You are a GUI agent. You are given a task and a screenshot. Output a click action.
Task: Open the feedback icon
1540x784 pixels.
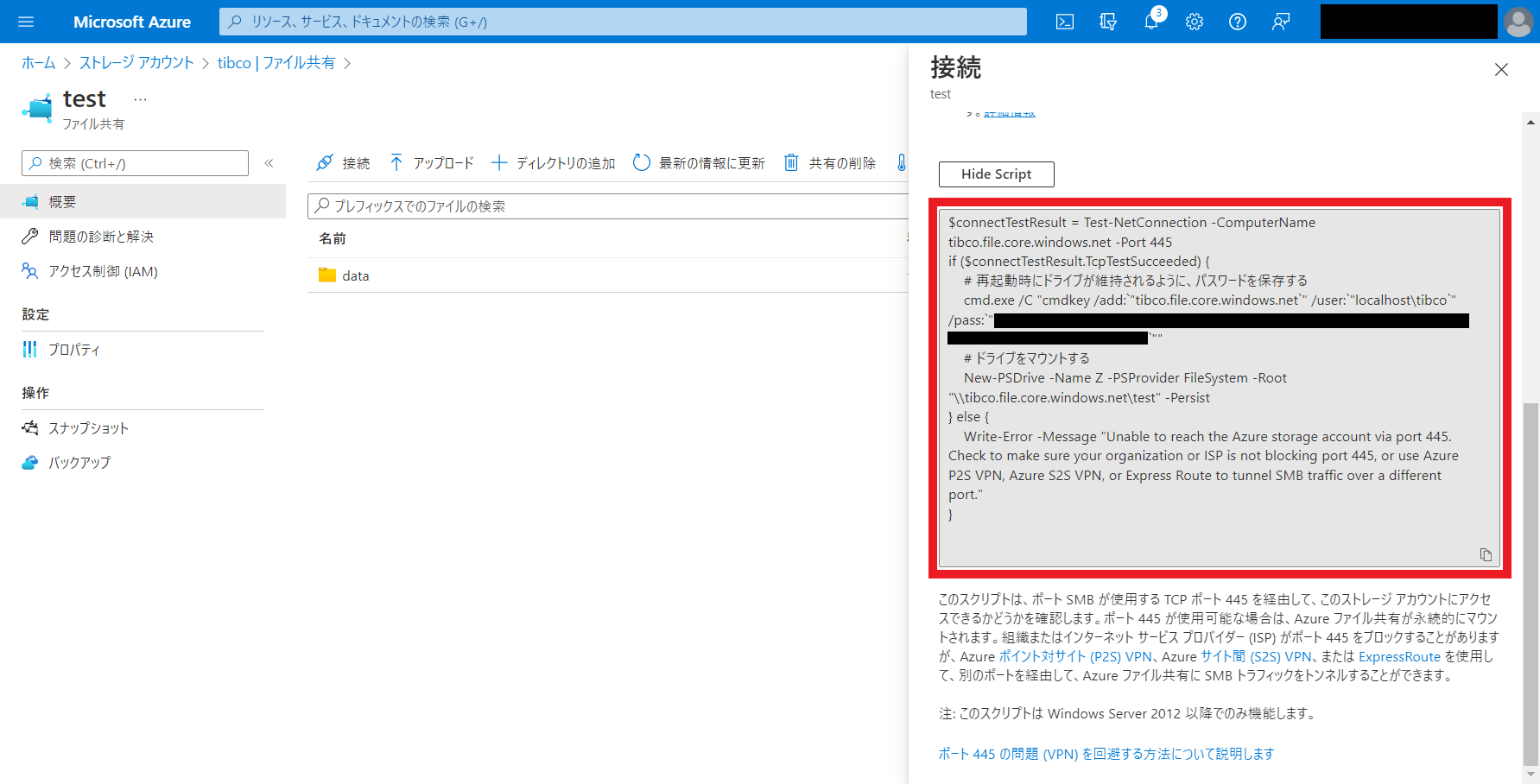1281,22
